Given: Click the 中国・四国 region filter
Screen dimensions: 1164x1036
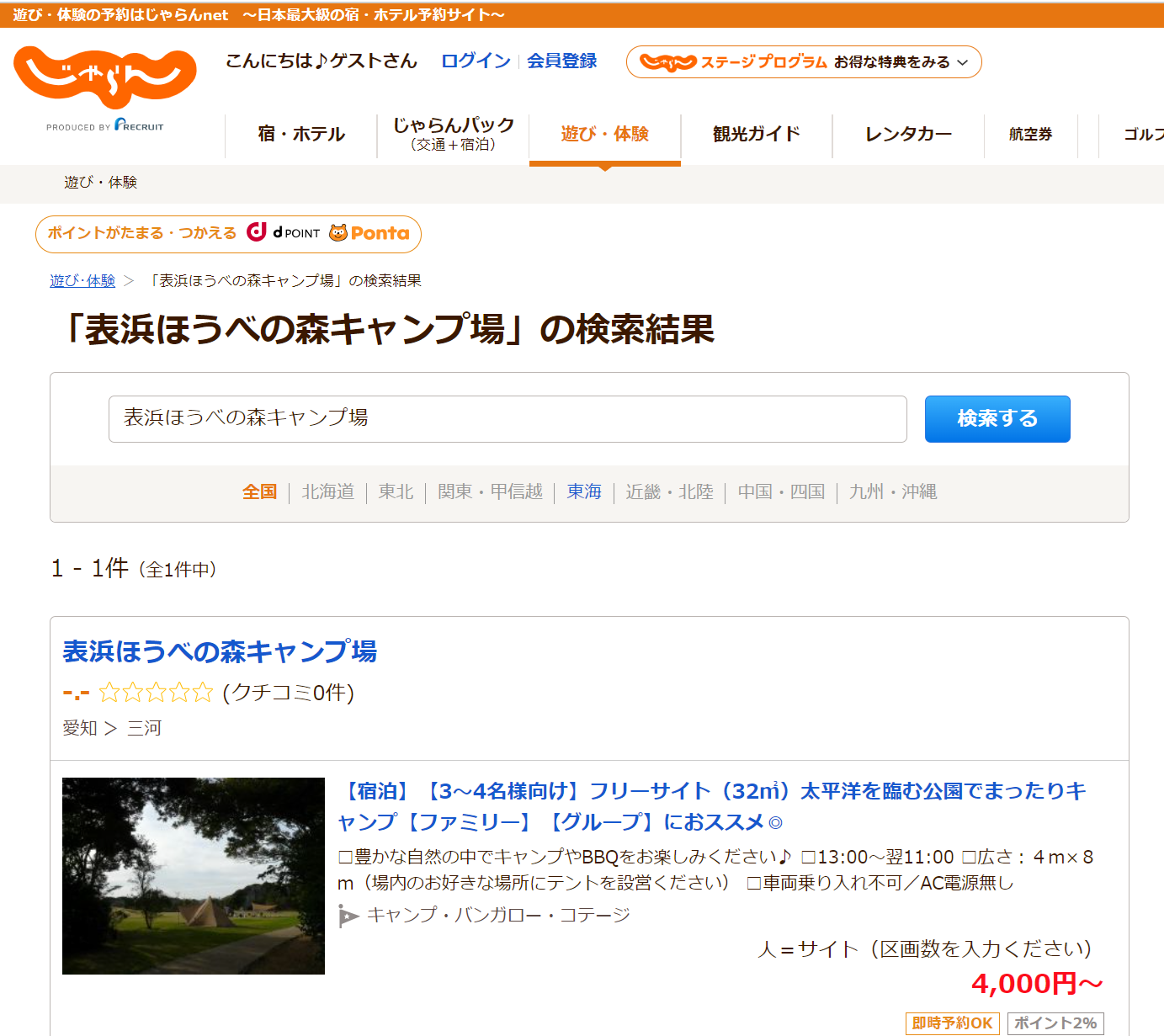Looking at the screenshot, I should (x=781, y=491).
